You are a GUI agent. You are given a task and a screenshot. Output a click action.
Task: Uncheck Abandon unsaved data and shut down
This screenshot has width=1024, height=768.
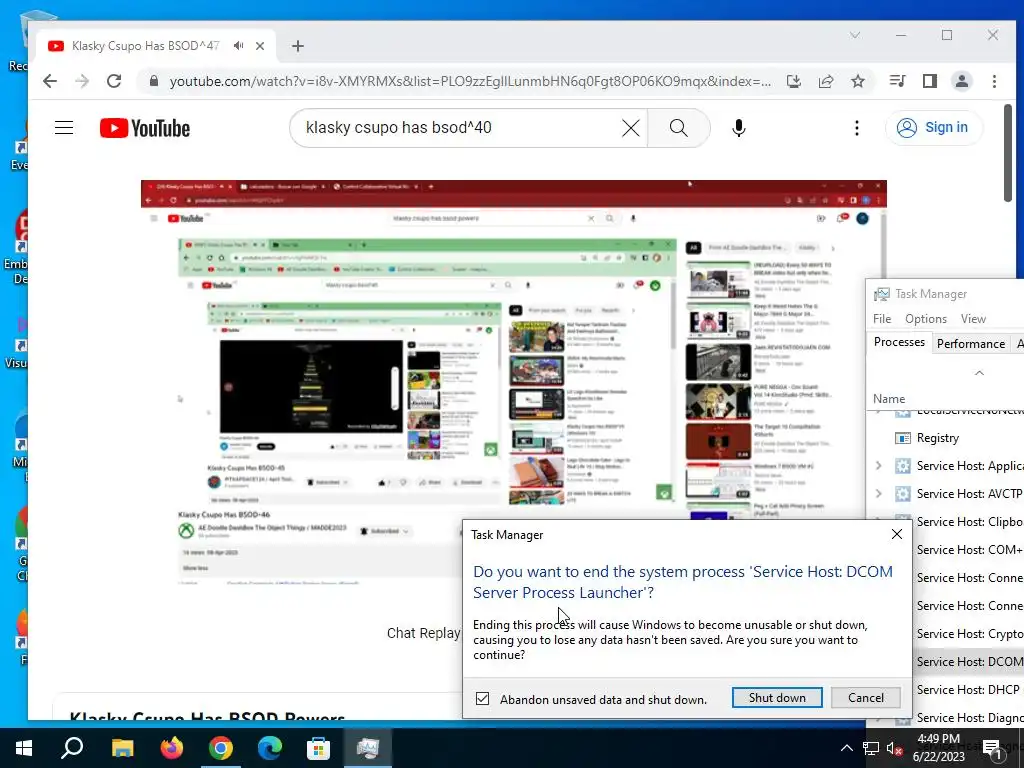pyautogui.click(x=482, y=699)
